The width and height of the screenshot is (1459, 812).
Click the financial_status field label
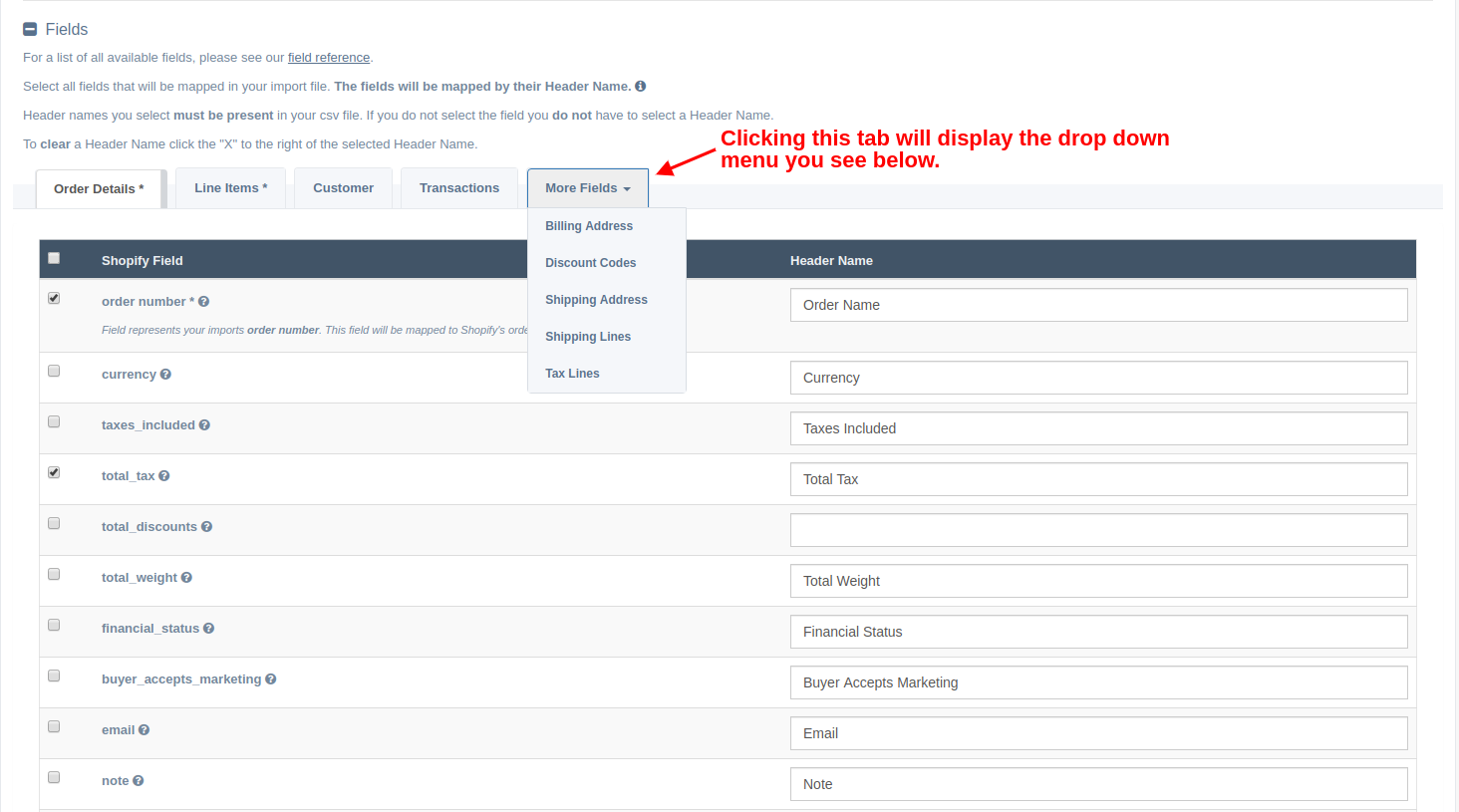click(x=150, y=629)
